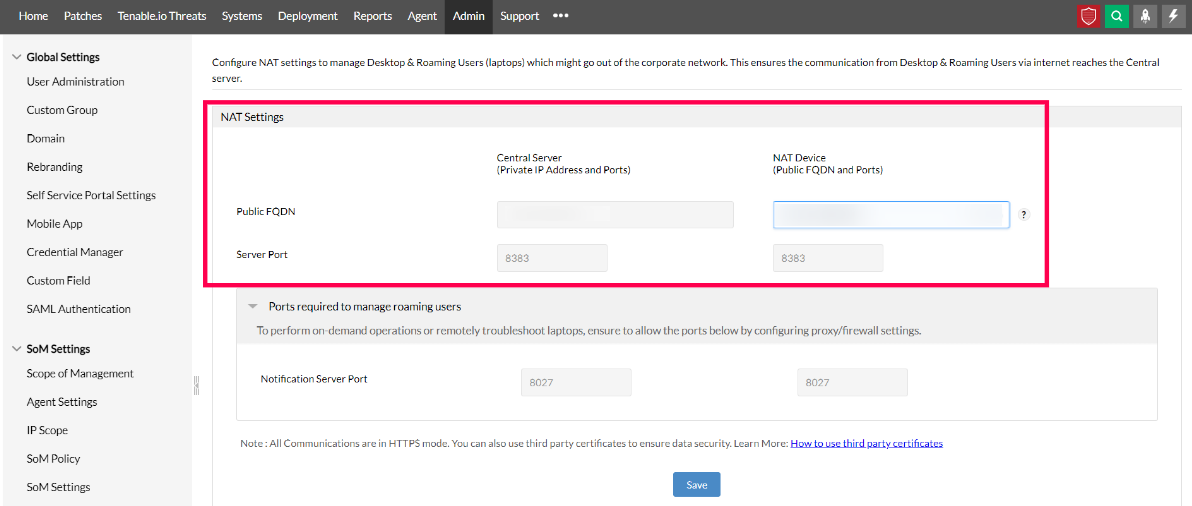Screen dimensions: 1192x506
Task: Click the lightning bolt quick actions icon
Action: (1172, 16)
